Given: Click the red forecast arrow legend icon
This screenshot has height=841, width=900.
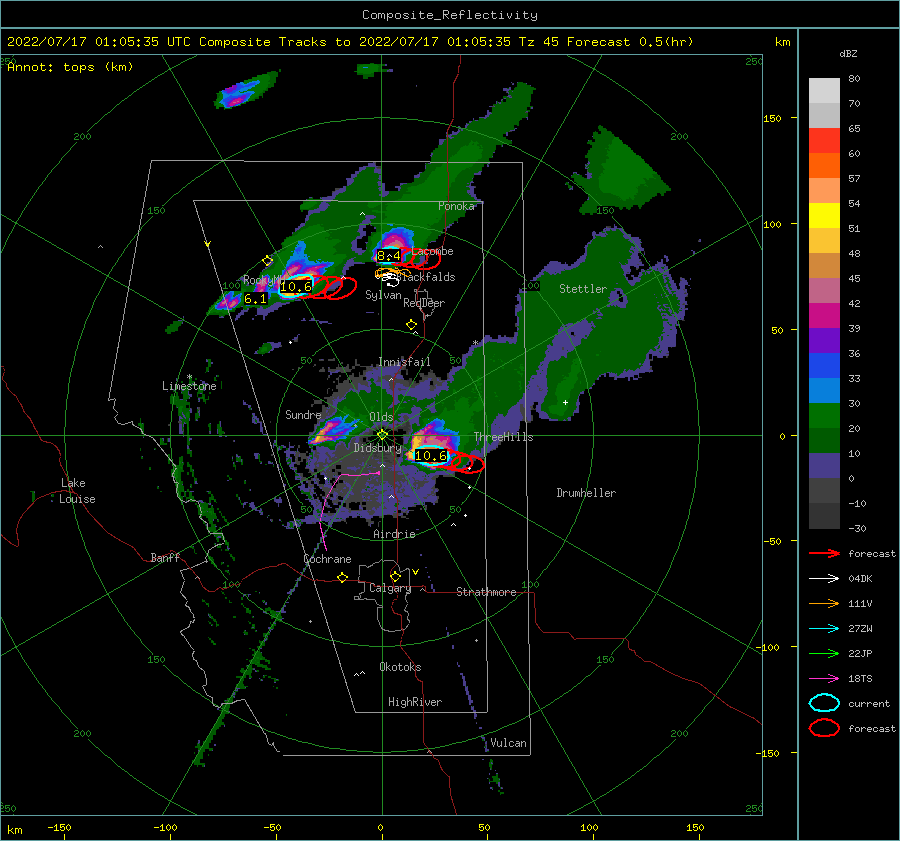Looking at the screenshot, I should coord(824,553).
